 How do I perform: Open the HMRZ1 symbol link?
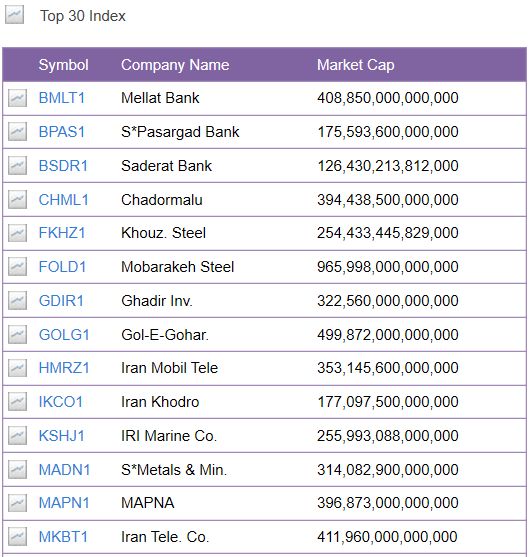[x=64, y=368]
